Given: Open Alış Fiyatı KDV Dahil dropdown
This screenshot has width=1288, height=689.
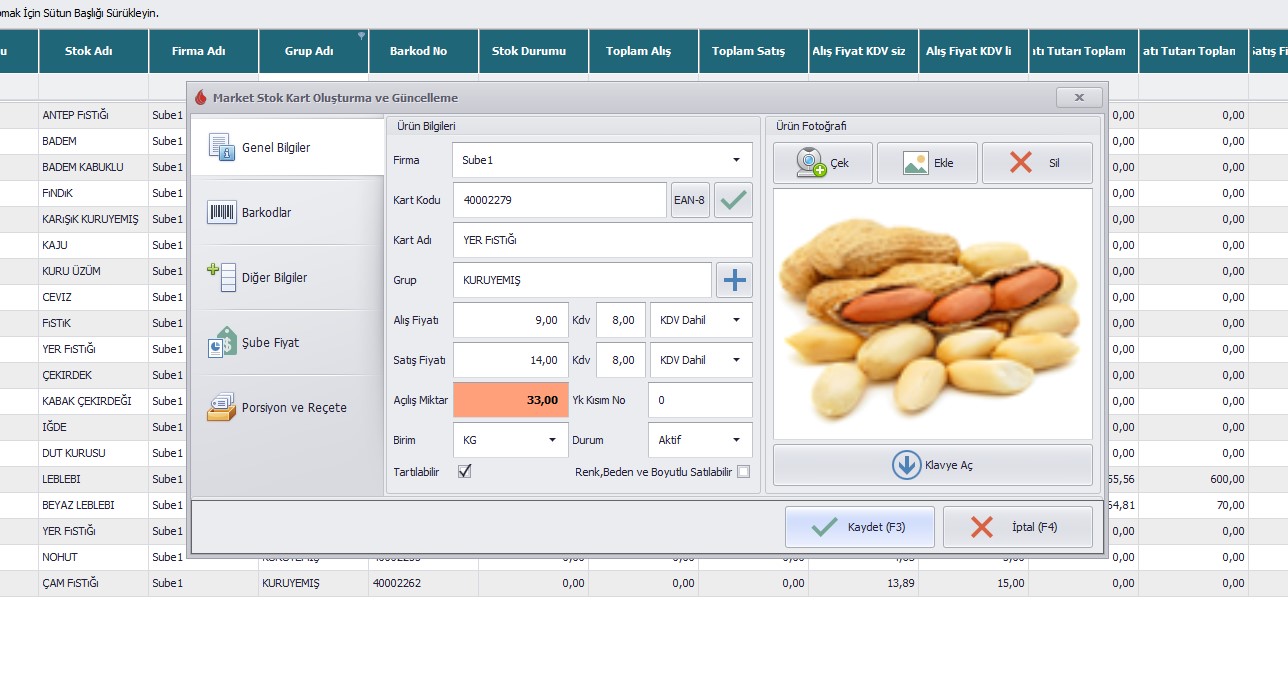Looking at the screenshot, I should coord(736,320).
